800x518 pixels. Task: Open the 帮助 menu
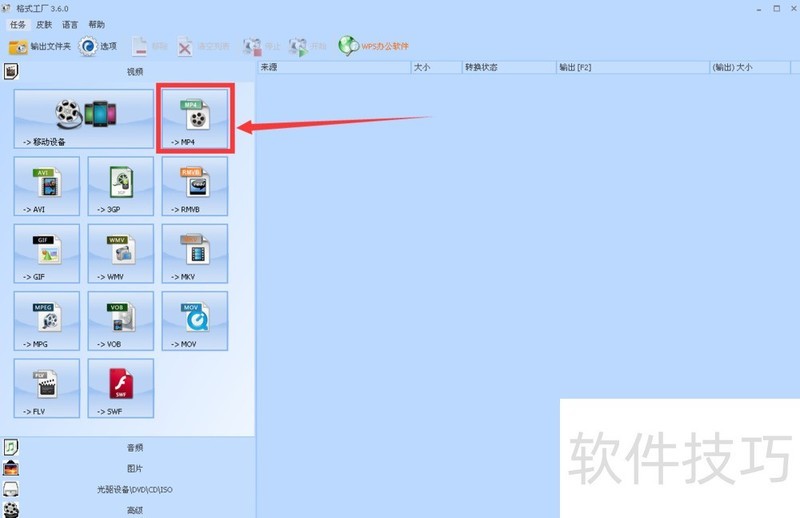click(96, 24)
